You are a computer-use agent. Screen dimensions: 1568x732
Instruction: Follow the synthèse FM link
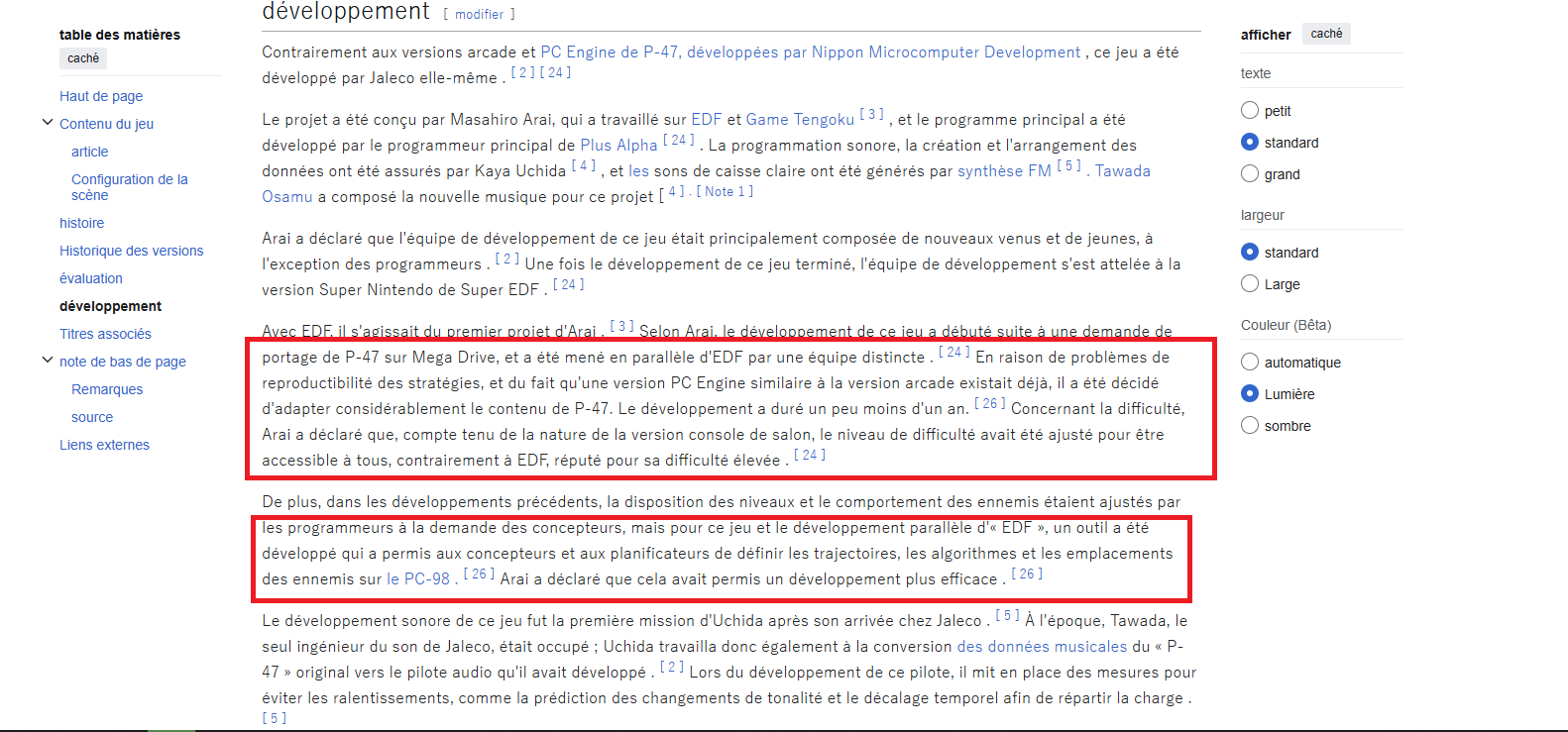pyautogui.click(x=1003, y=171)
